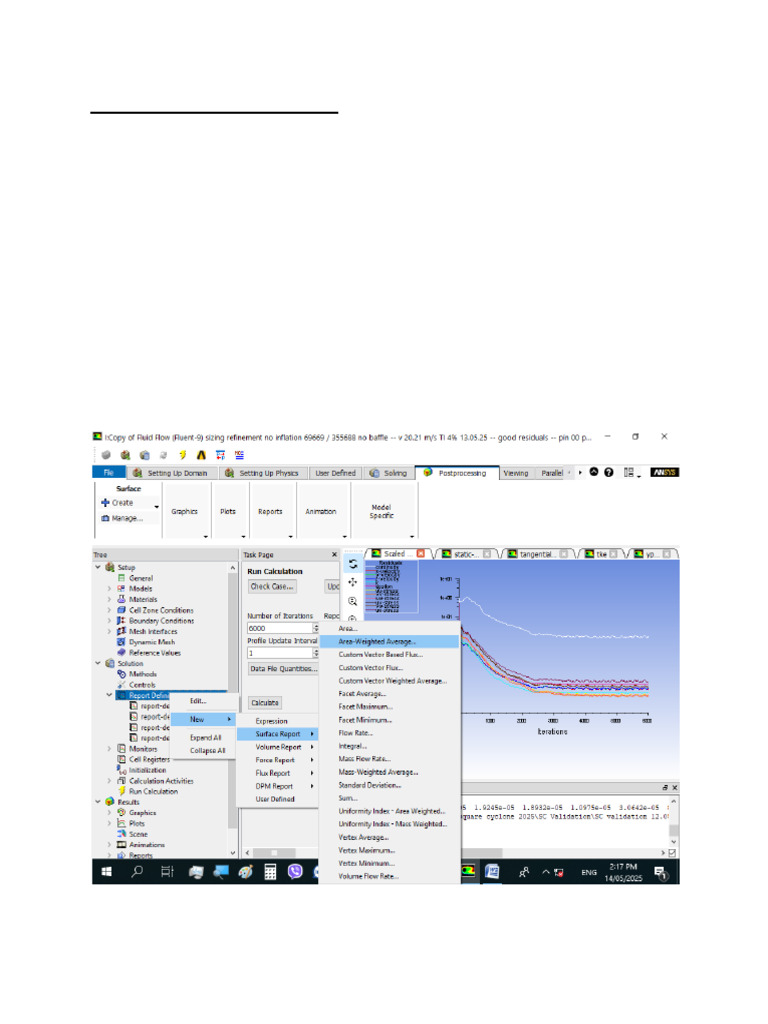
Task: Click Data File Quantities button
Action: [x=283, y=669]
